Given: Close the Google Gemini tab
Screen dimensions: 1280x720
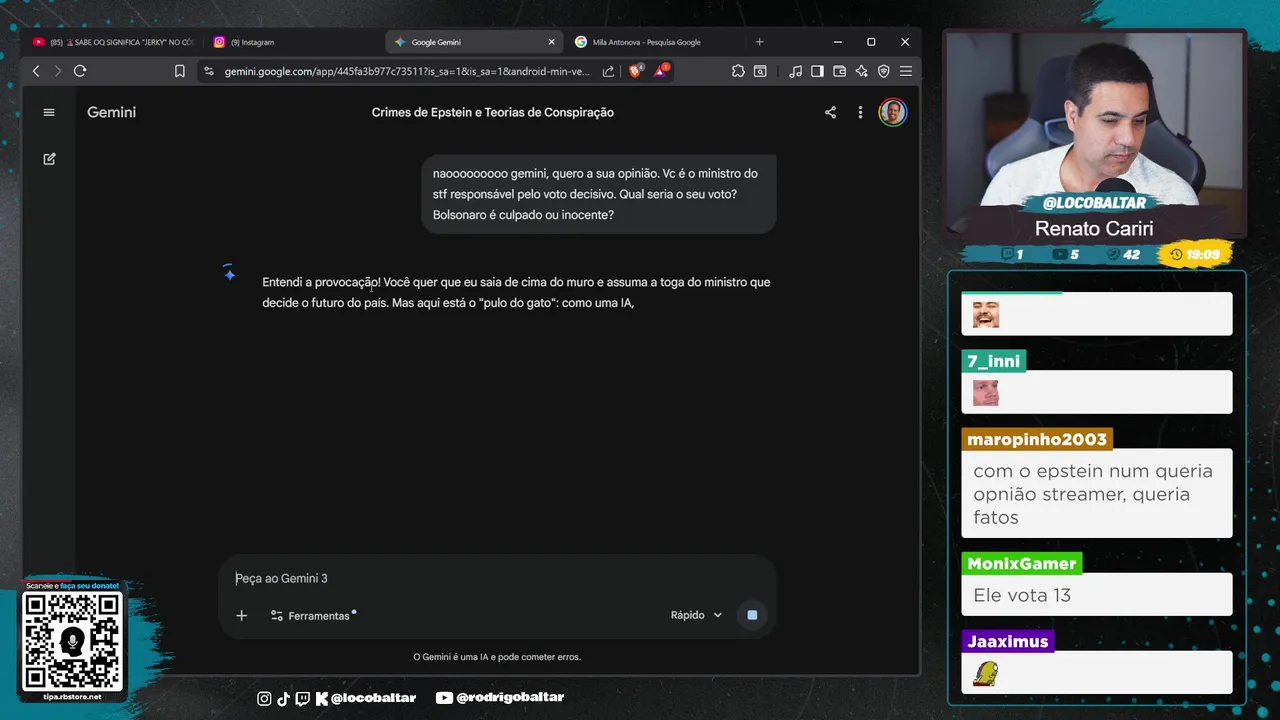Looking at the screenshot, I should [x=551, y=42].
